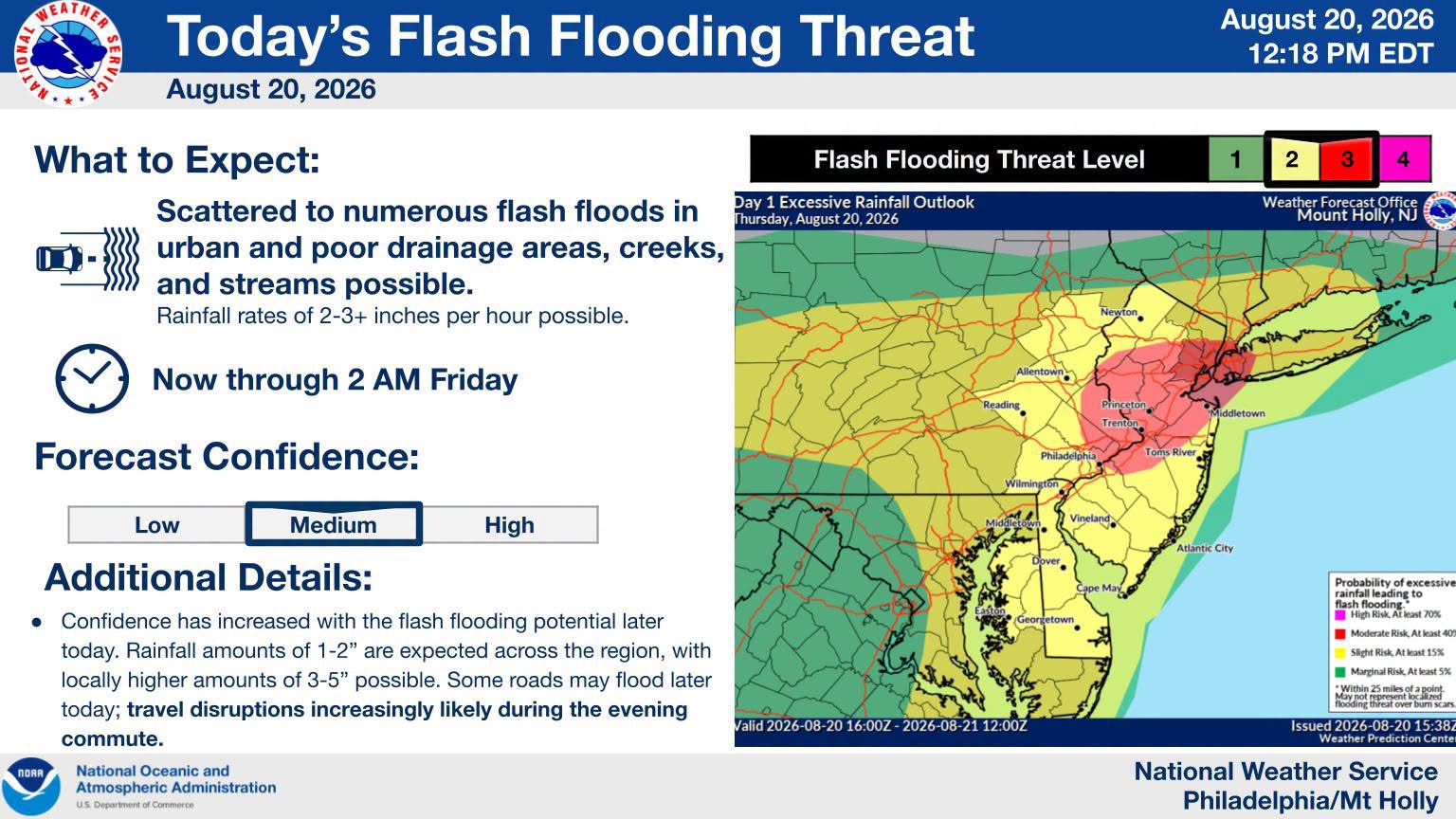The image size is (1456, 819).
Task: Click the yellow Slight Risk legend square
Action: tap(1340, 652)
